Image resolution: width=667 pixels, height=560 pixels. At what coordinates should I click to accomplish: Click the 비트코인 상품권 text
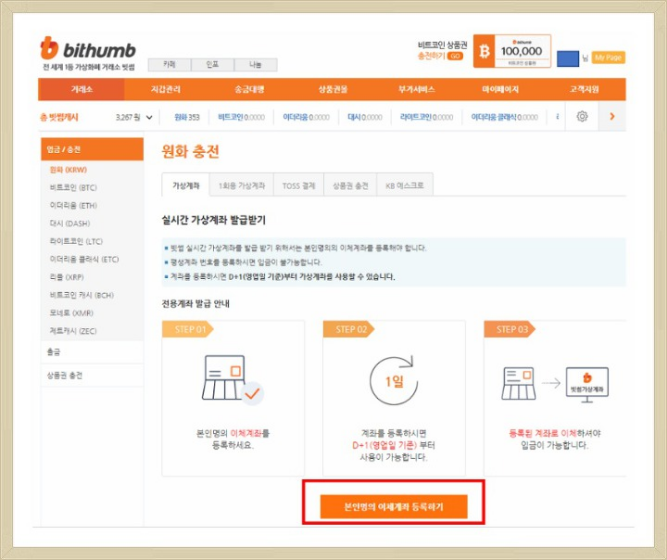click(x=442, y=45)
